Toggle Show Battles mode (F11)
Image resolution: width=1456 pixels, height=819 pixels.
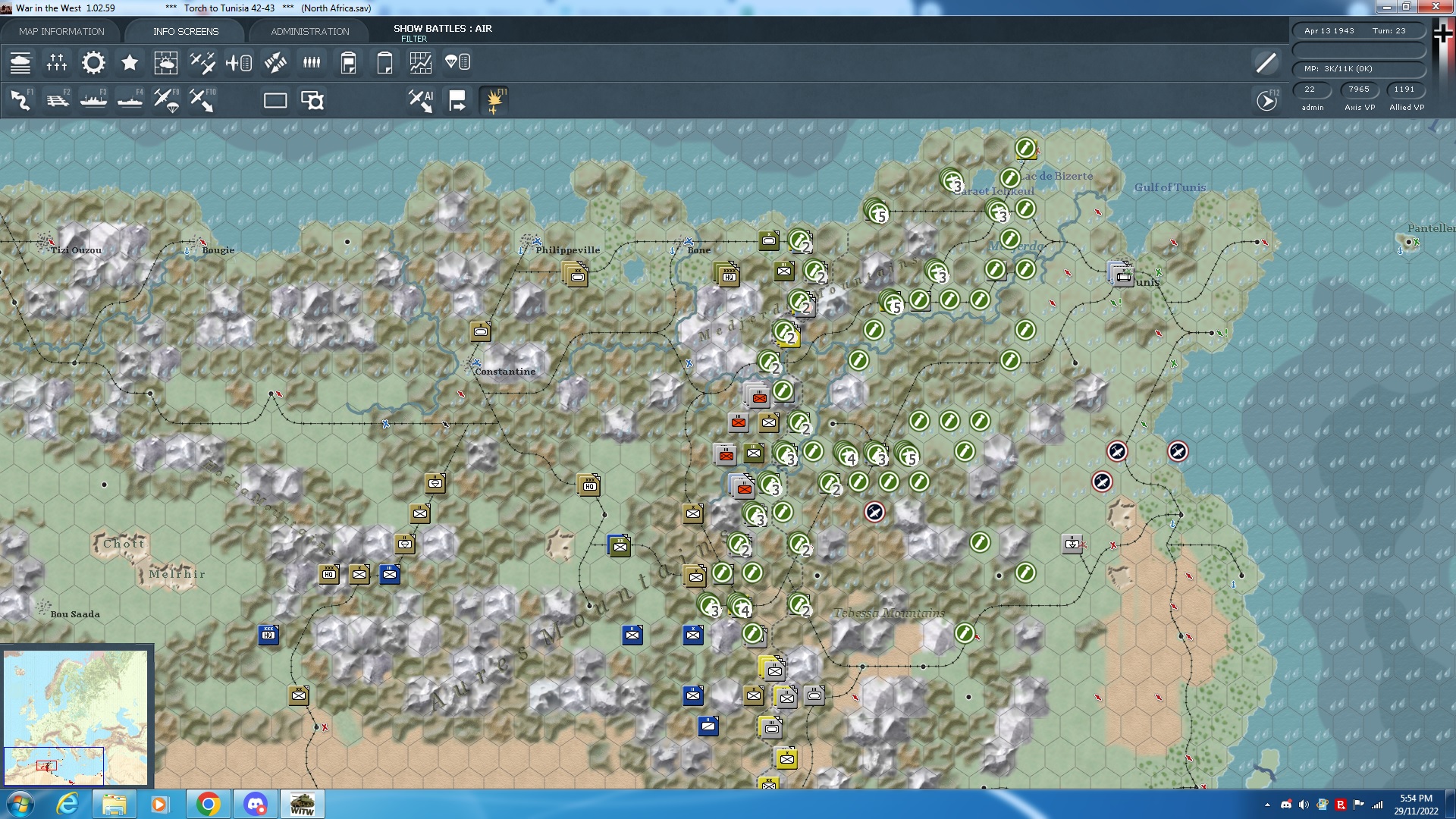point(494,99)
